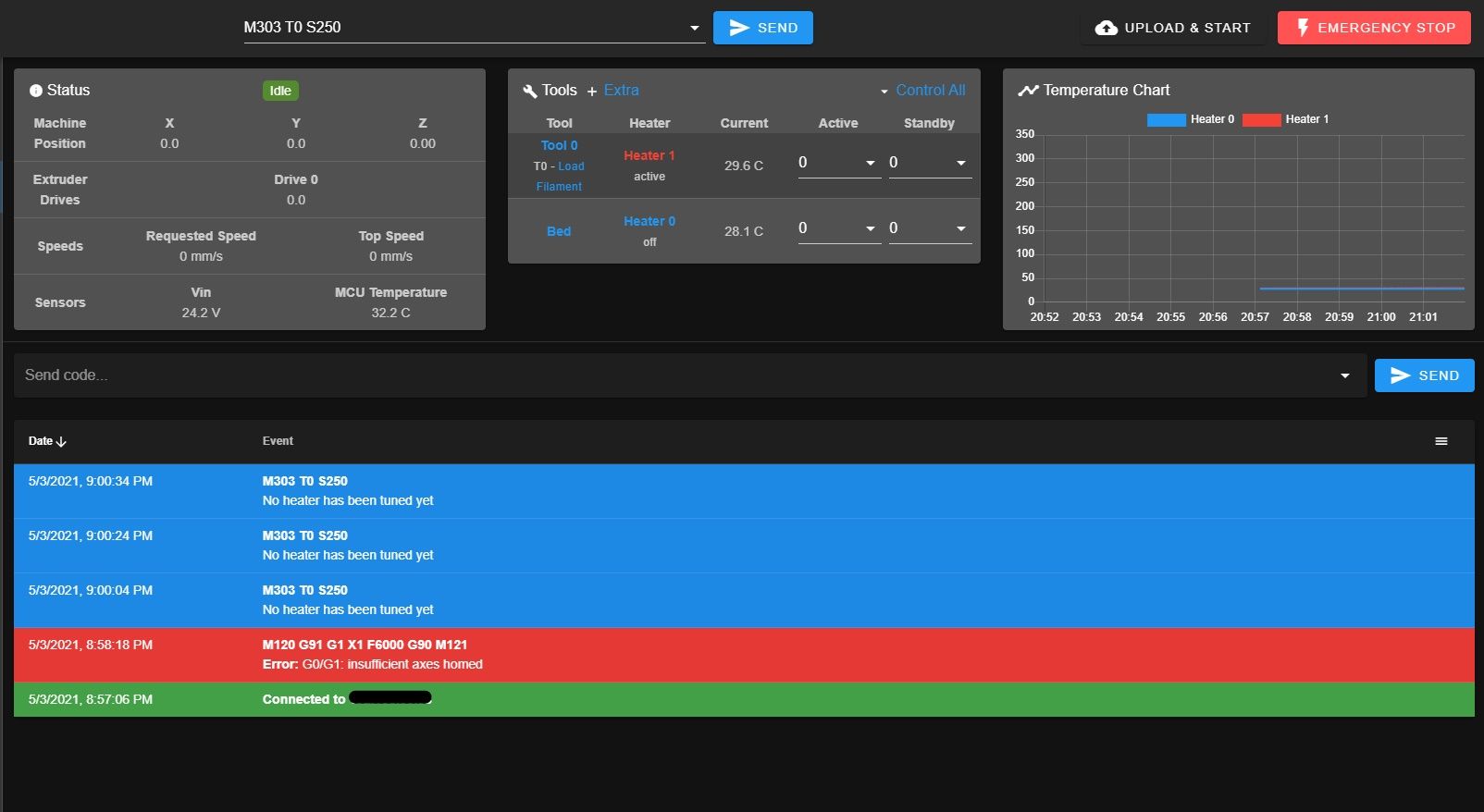Click the 29.6 C current temperature
Screen dimensions: 1484x812
744,166
